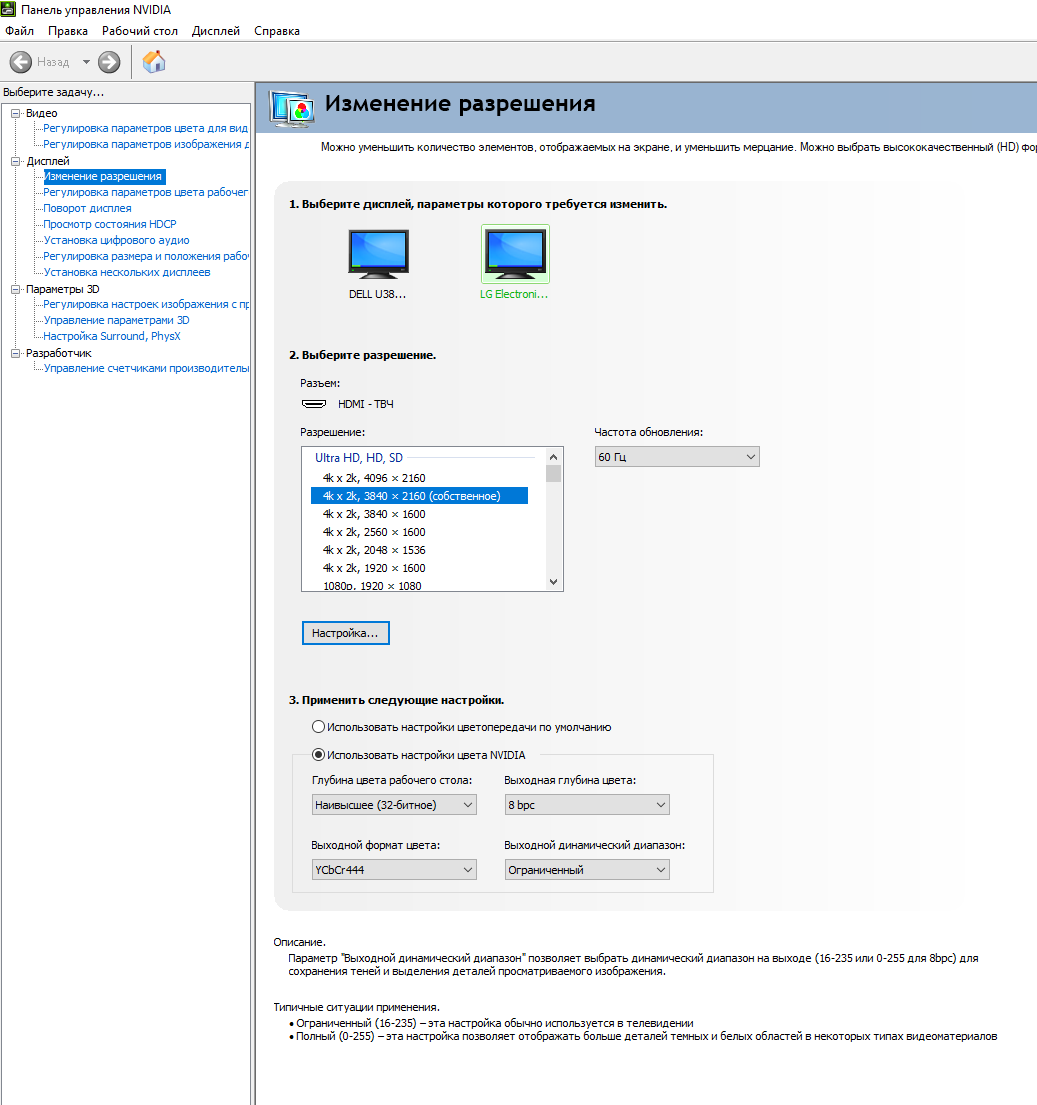1037x1105 pixels.
Task: Open back history dropdown arrow near Назад
Action: coord(86,62)
